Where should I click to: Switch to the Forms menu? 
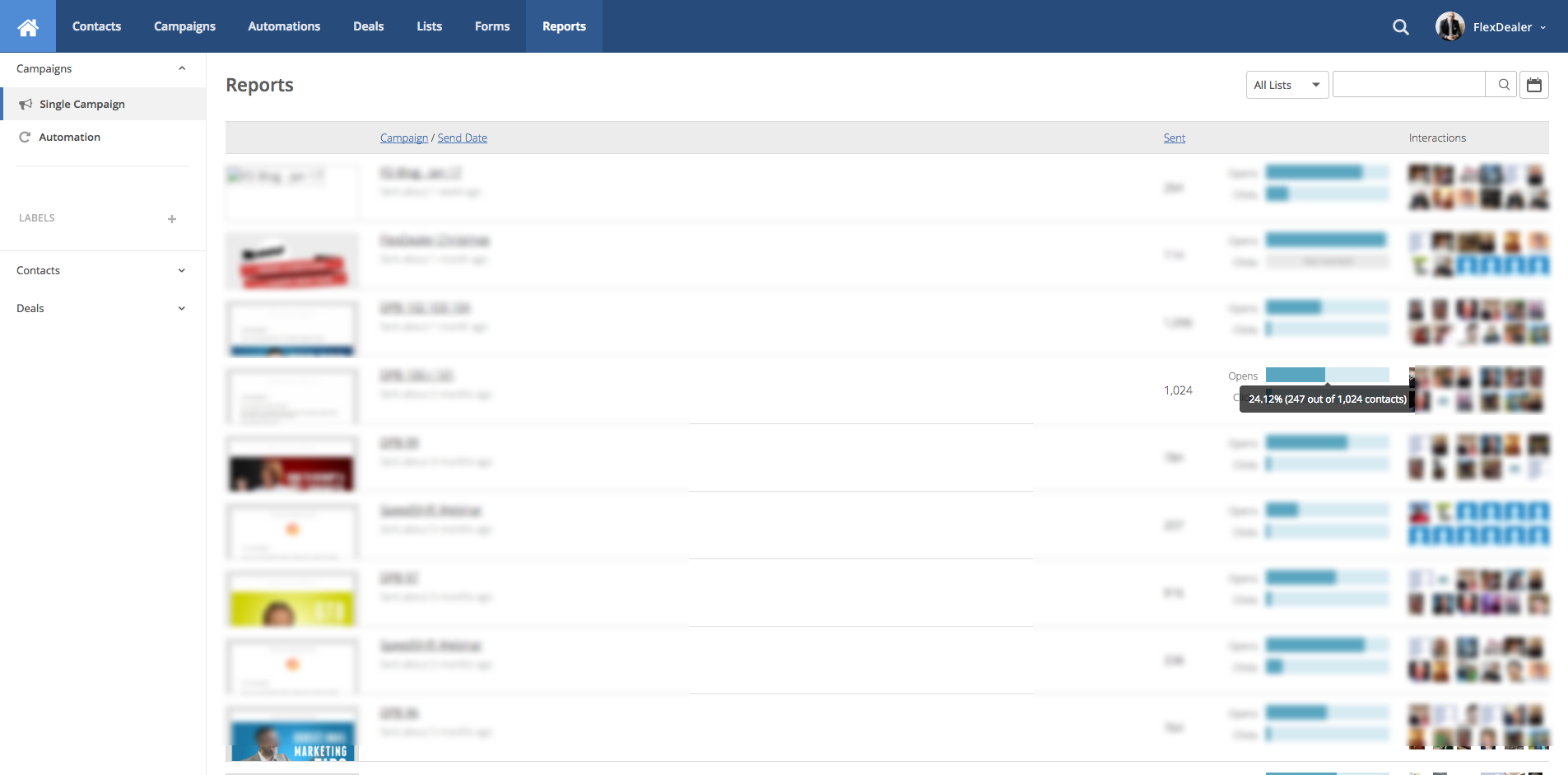491,26
